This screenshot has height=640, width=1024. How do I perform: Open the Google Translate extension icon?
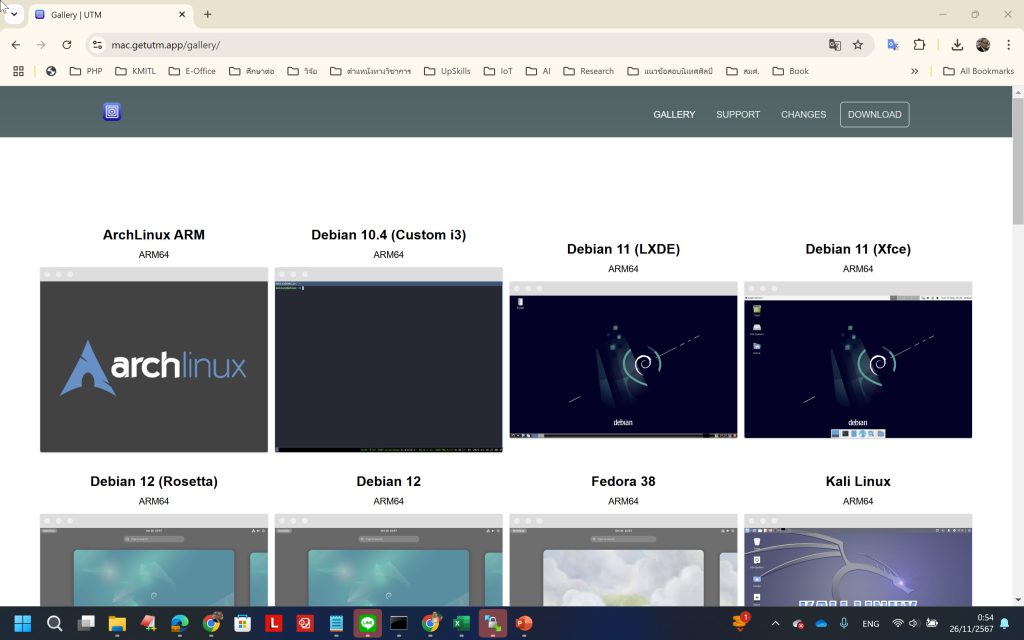[893, 45]
